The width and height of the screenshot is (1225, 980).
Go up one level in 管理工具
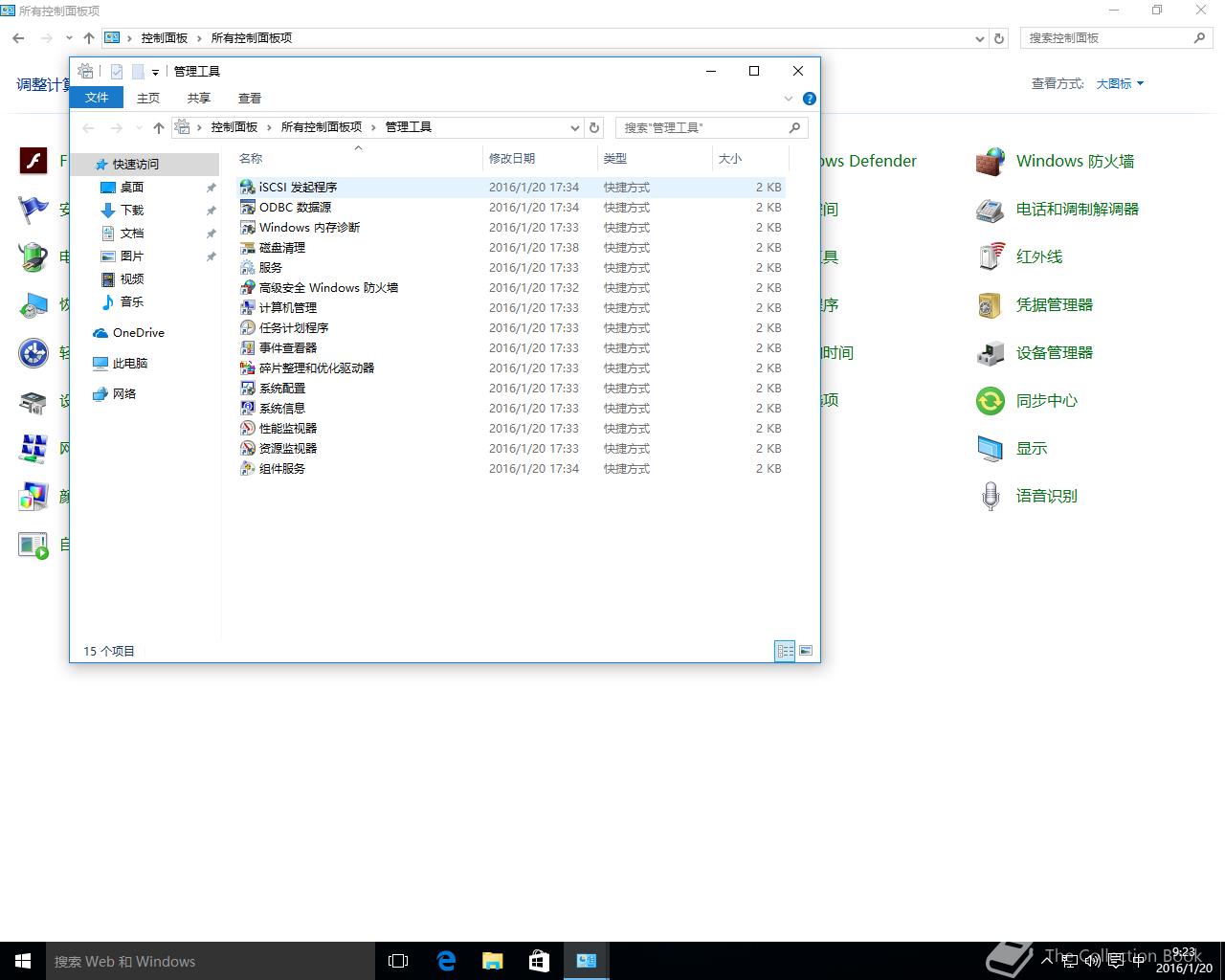[x=159, y=127]
